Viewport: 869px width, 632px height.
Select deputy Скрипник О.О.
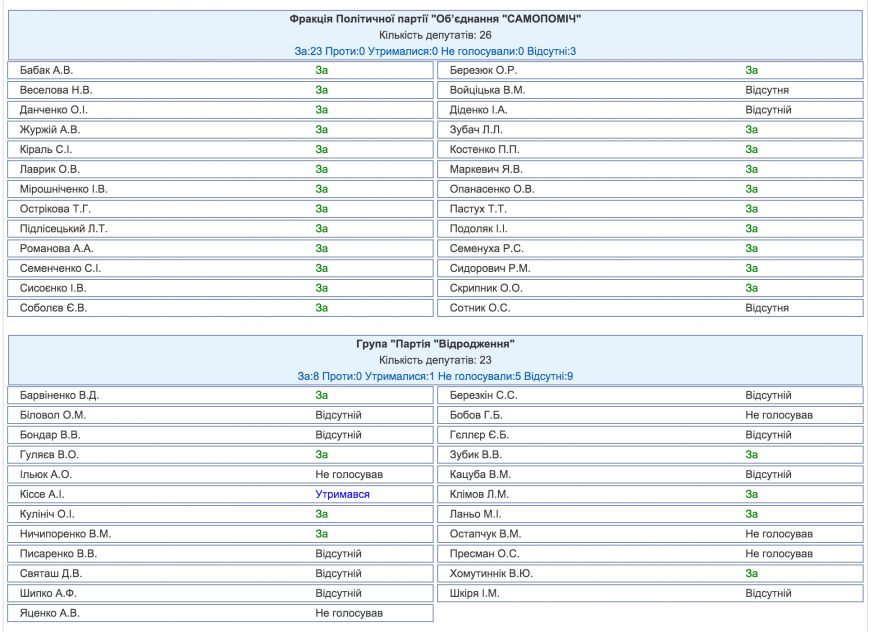coord(486,288)
